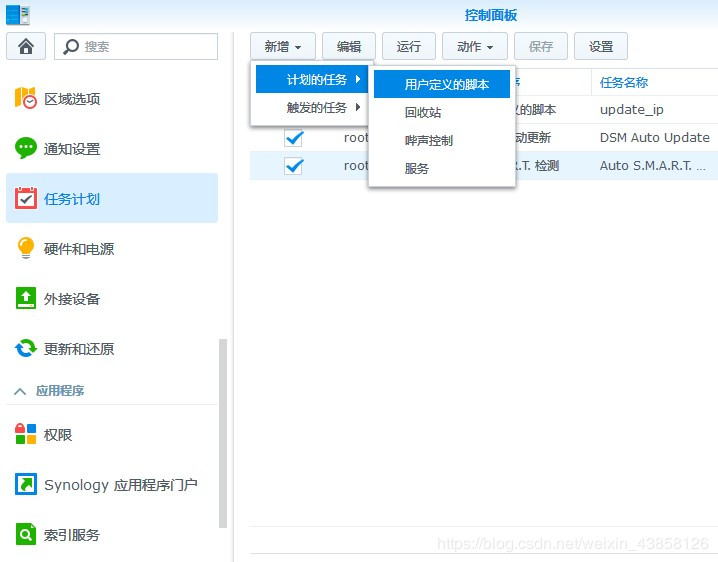Screen dimensions: 718x562
Task: Click the 设置 button
Action: click(601, 46)
